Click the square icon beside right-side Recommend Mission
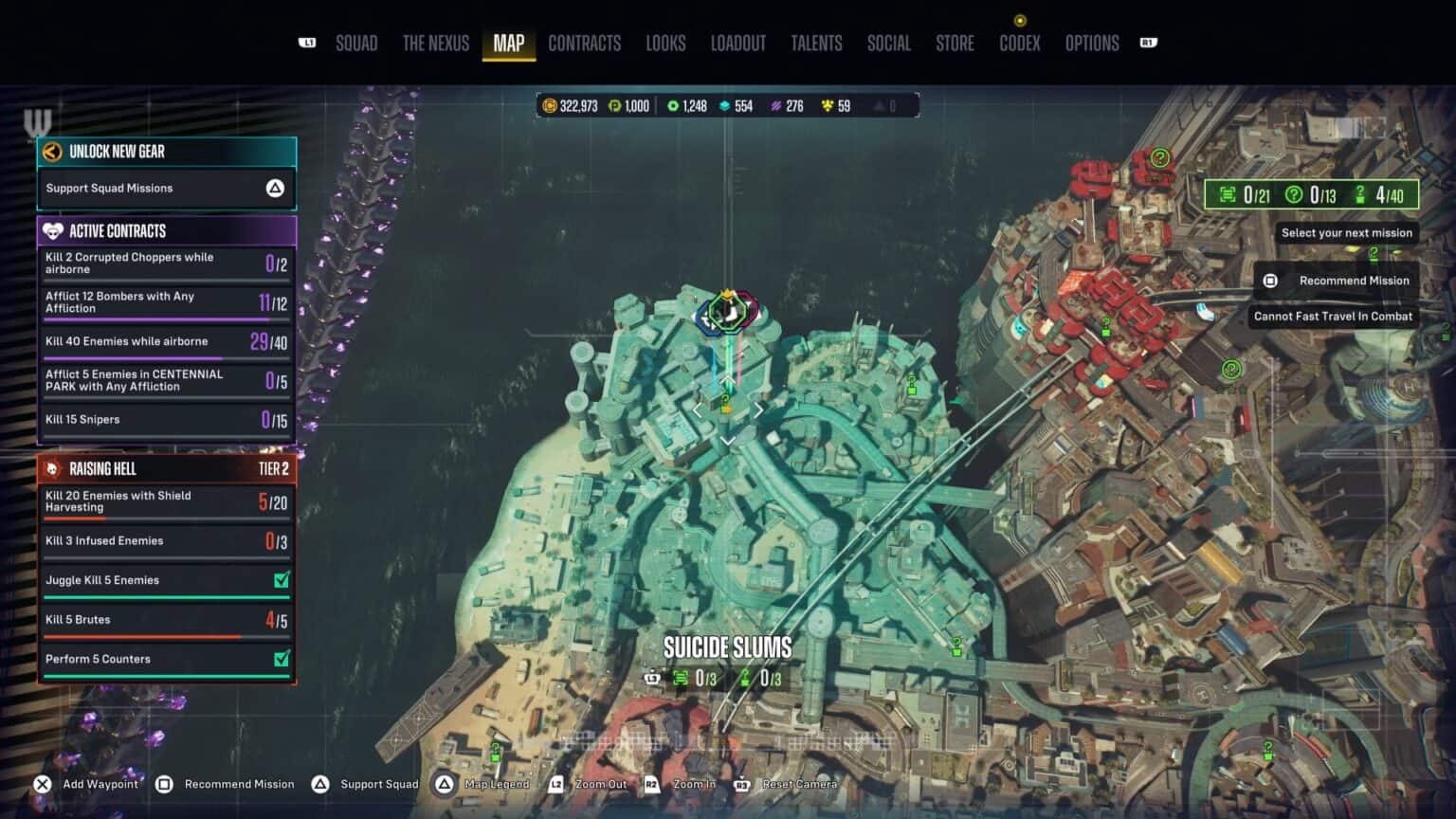 click(1270, 281)
